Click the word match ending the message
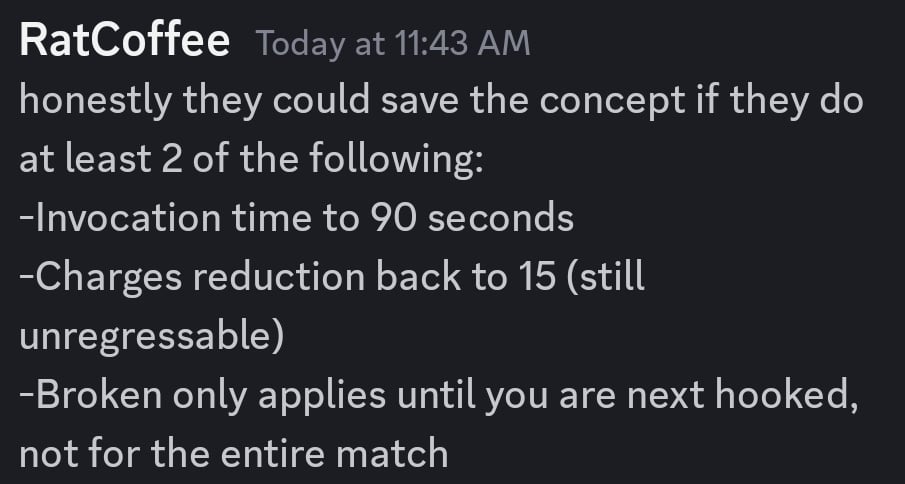The image size is (905, 484). (x=392, y=453)
